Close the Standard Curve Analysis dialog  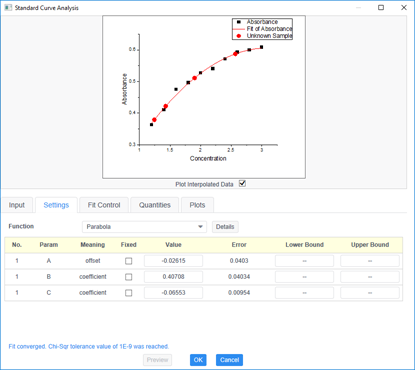tap(404, 7)
